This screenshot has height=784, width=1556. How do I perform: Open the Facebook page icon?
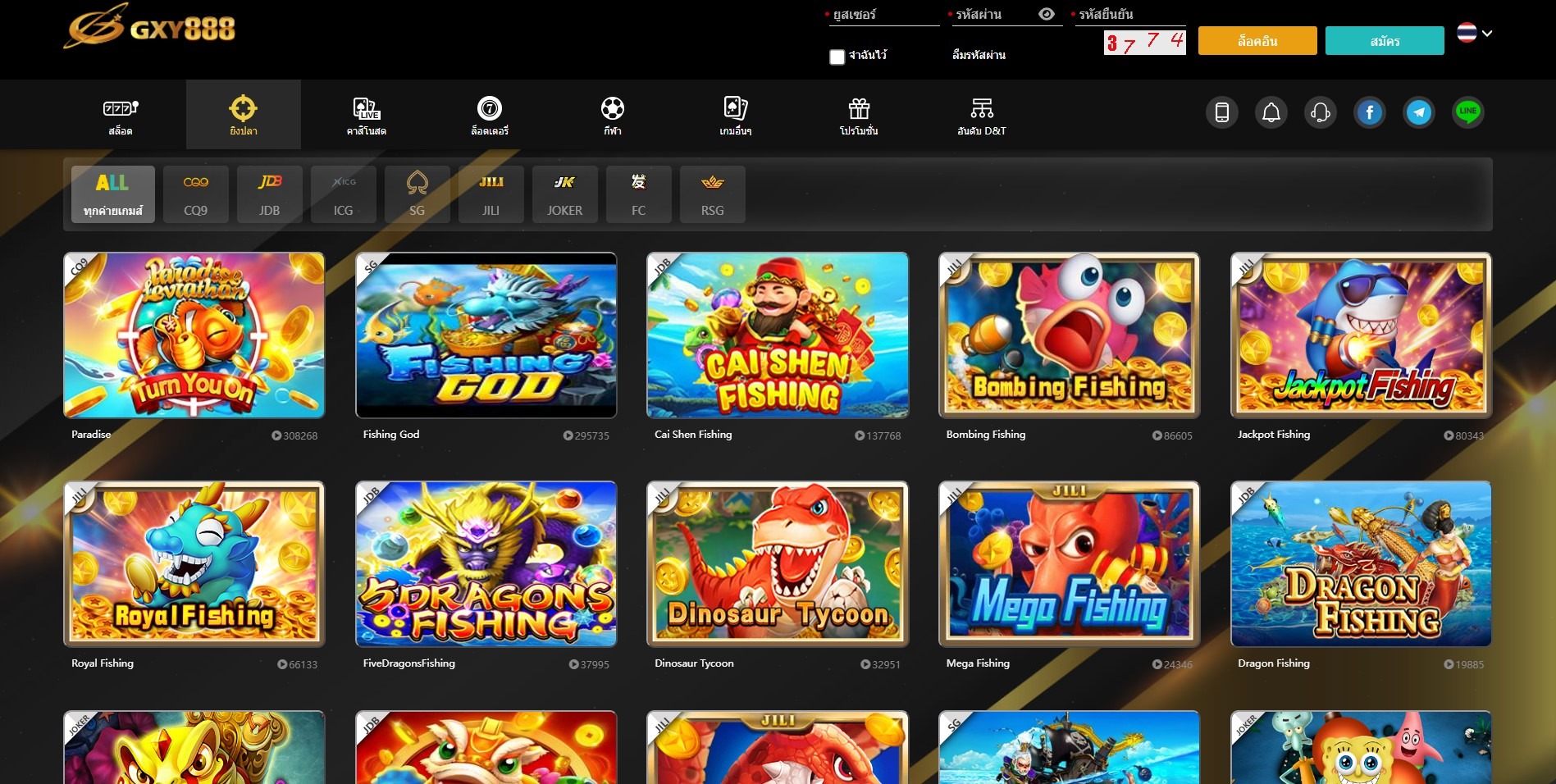pyautogui.click(x=1370, y=112)
